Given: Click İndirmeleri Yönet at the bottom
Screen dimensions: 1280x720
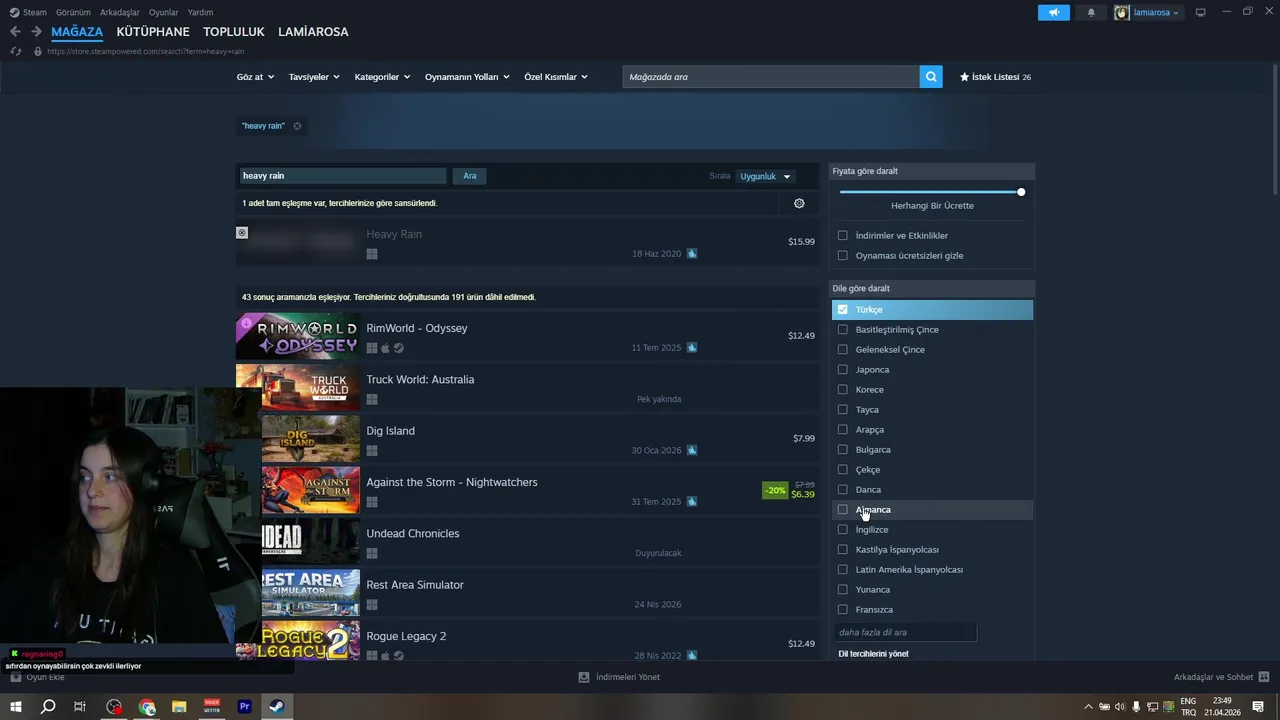Looking at the screenshot, I should coord(628,677).
